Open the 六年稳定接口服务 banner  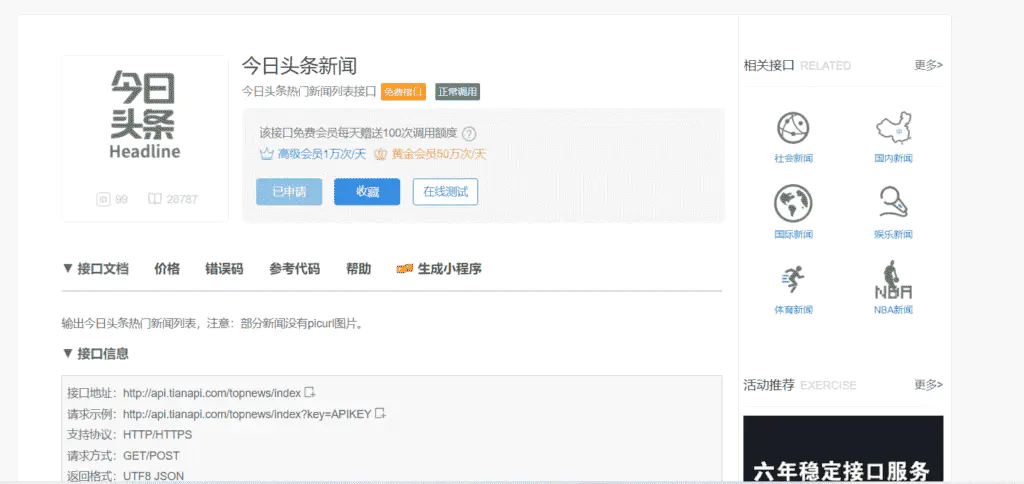[843, 448]
